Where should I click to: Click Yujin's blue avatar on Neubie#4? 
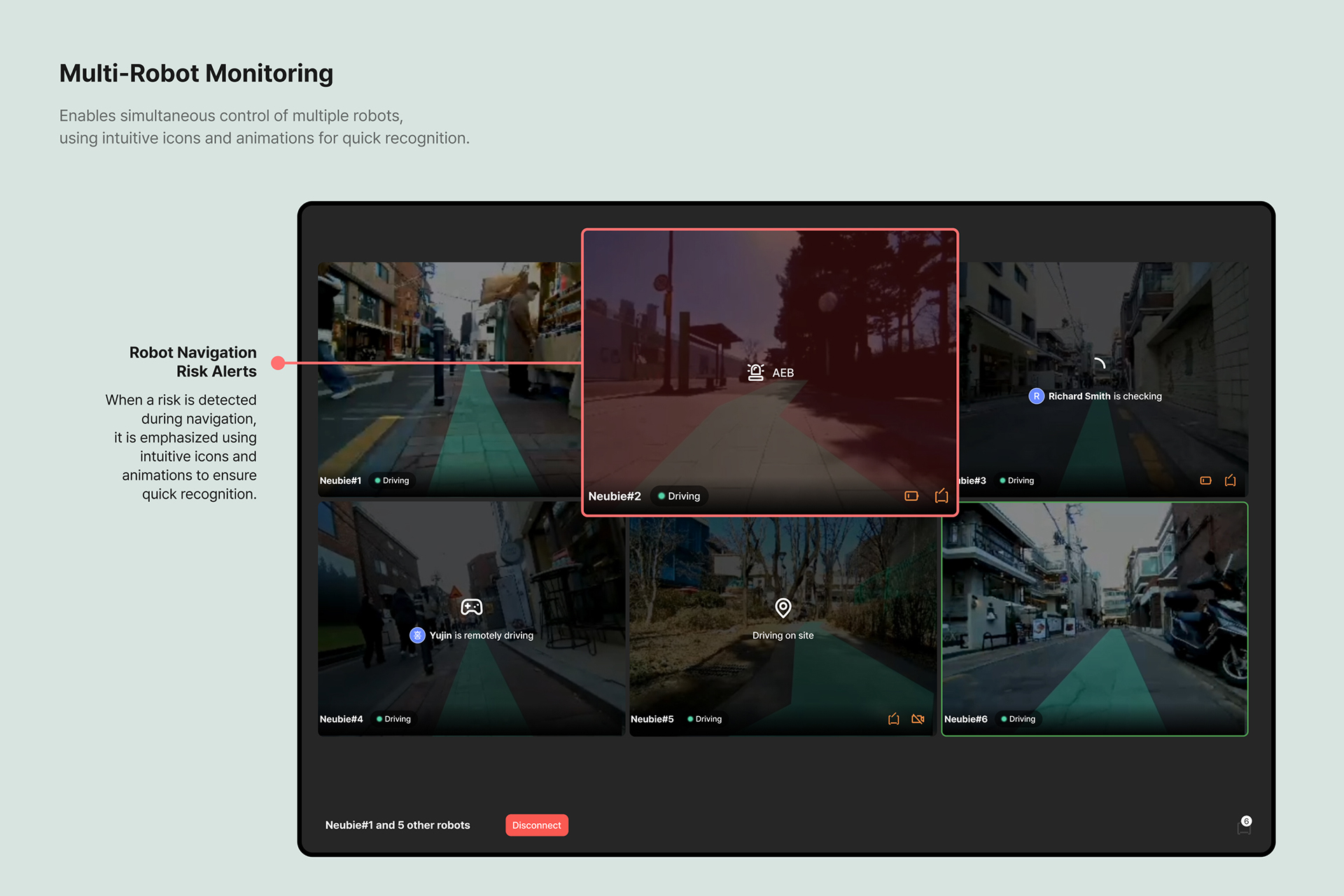point(417,636)
